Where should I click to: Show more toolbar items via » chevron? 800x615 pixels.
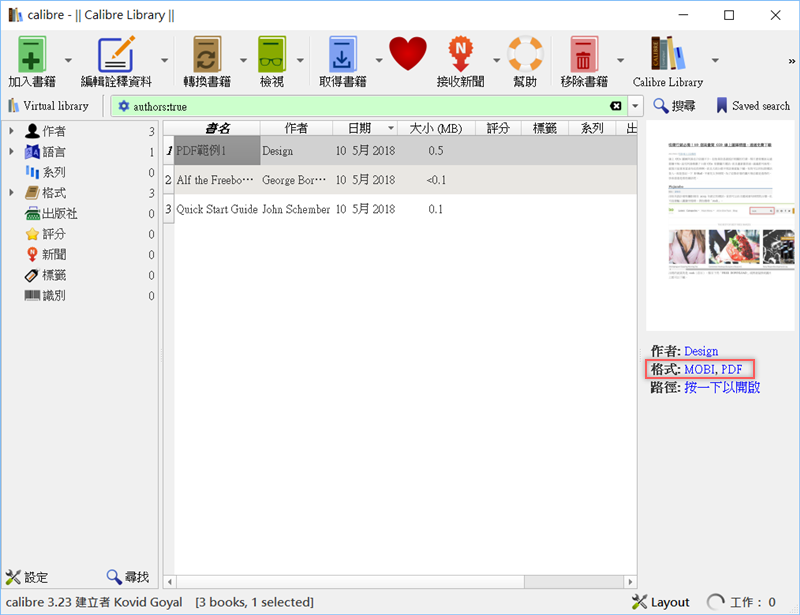pyautogui.click(x=791, y=61)
